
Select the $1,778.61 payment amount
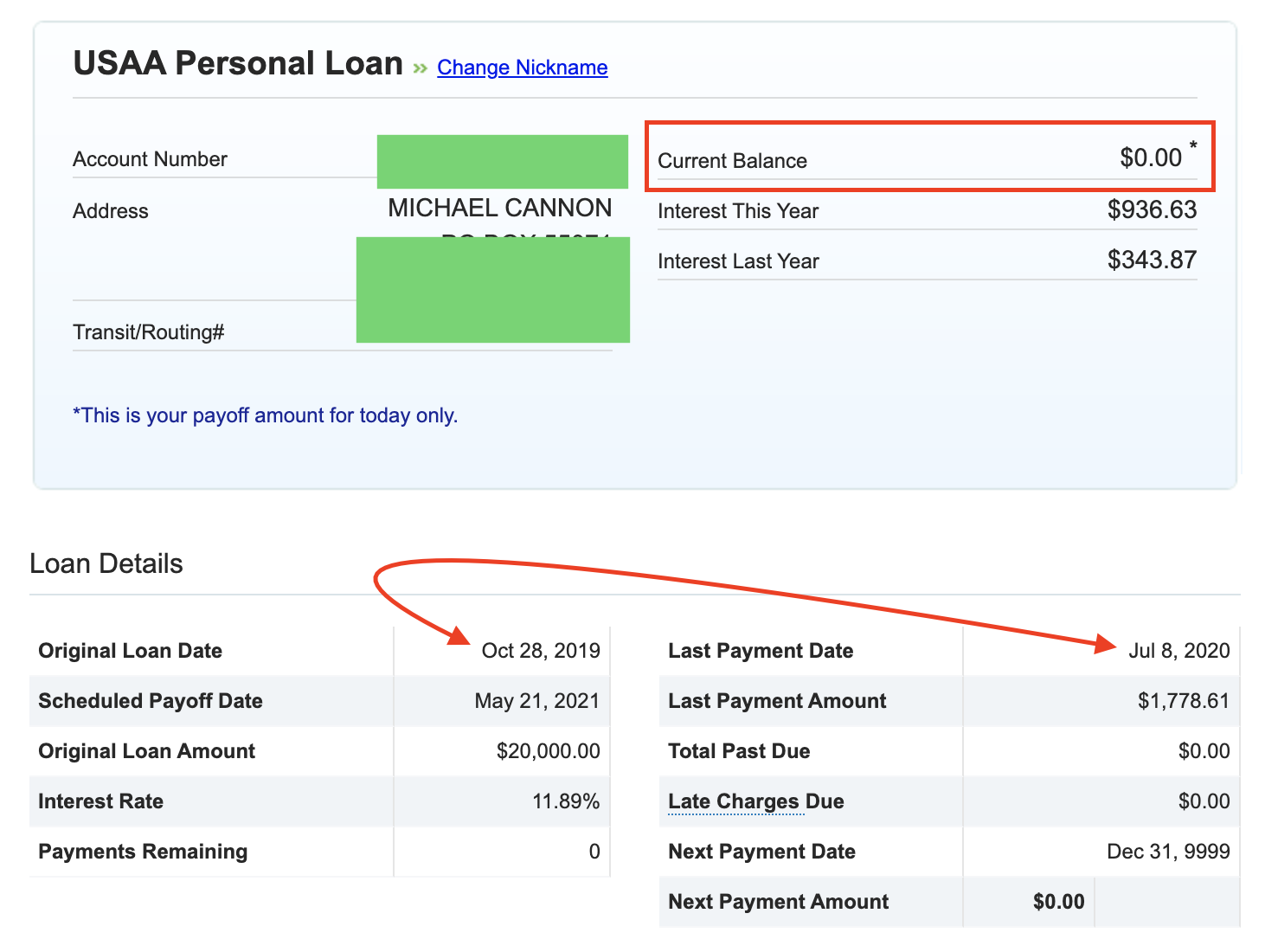click(x=1184, y=701)
